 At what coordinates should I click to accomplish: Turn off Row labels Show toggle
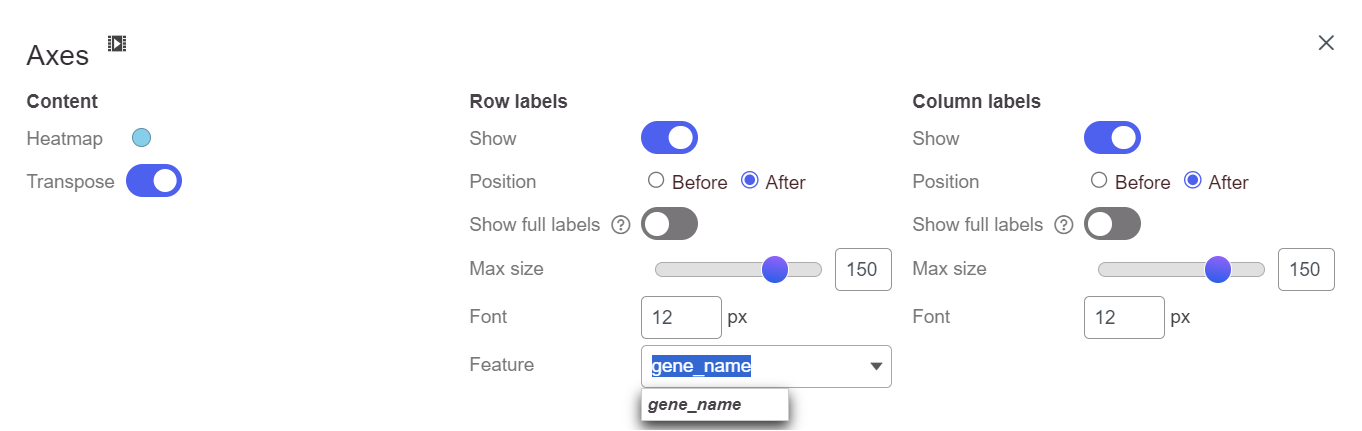coord(669,138)
